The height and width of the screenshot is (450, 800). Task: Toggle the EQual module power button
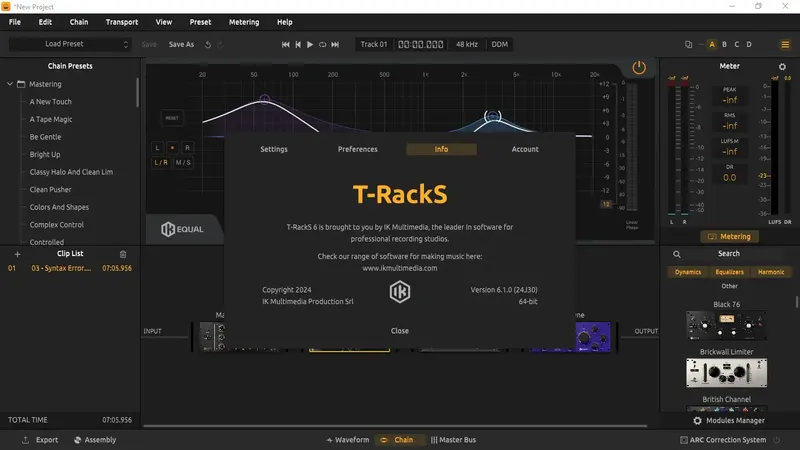tap(639, 67)
